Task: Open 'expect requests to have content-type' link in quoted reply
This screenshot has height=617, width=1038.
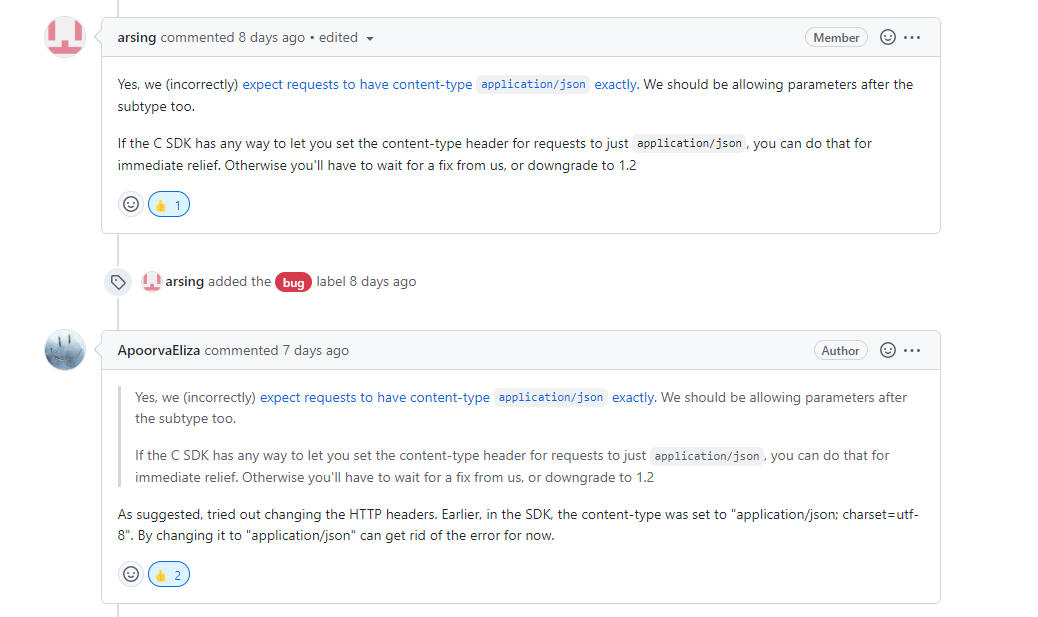Action: pyautogui.click(x=375, y=397)
